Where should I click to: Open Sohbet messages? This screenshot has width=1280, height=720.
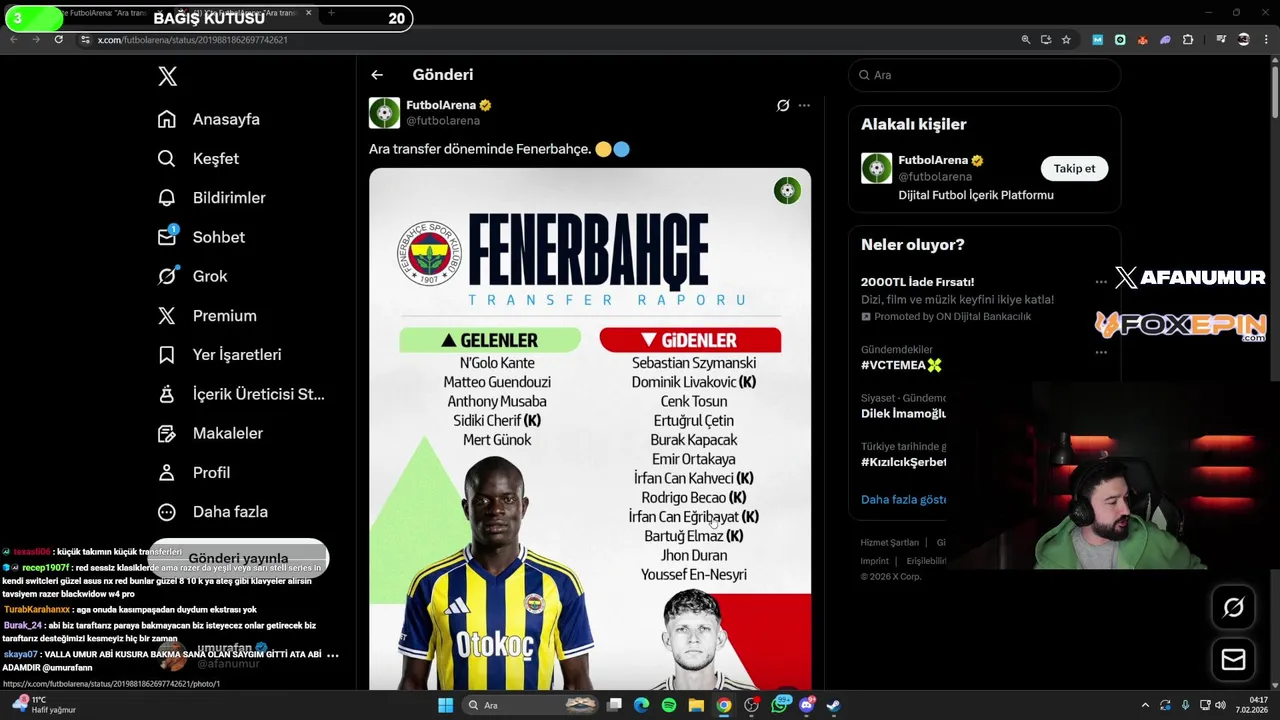click(201, 237)
